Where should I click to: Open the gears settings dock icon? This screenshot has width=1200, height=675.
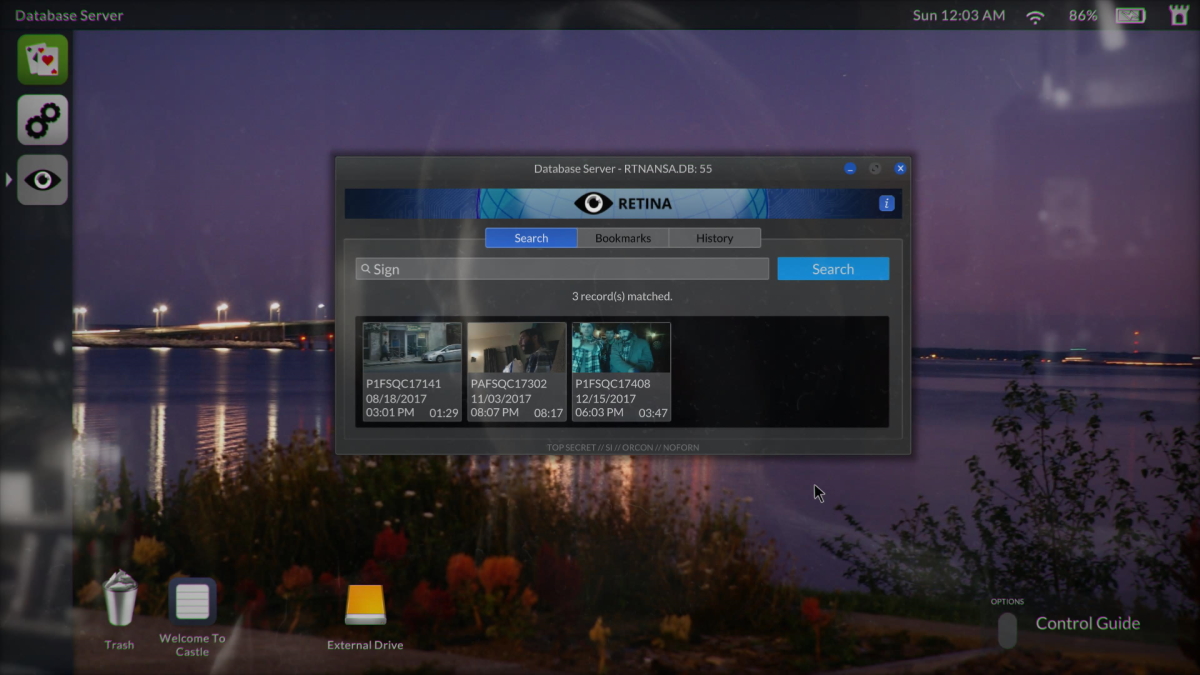click(x=42, y=120)
